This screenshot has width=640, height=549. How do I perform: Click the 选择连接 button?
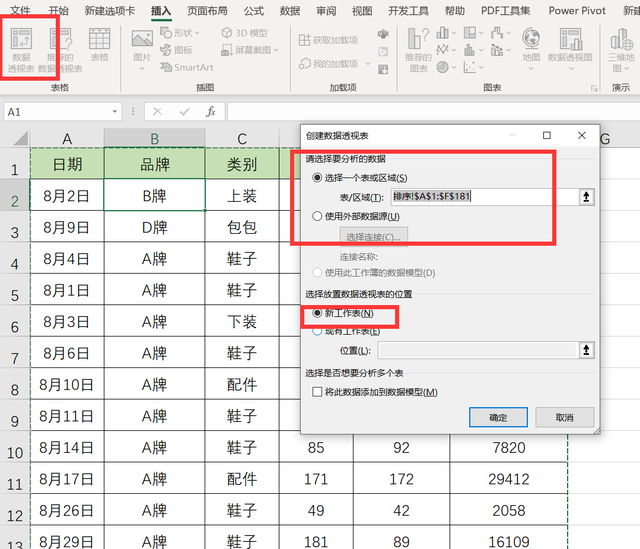373,237
